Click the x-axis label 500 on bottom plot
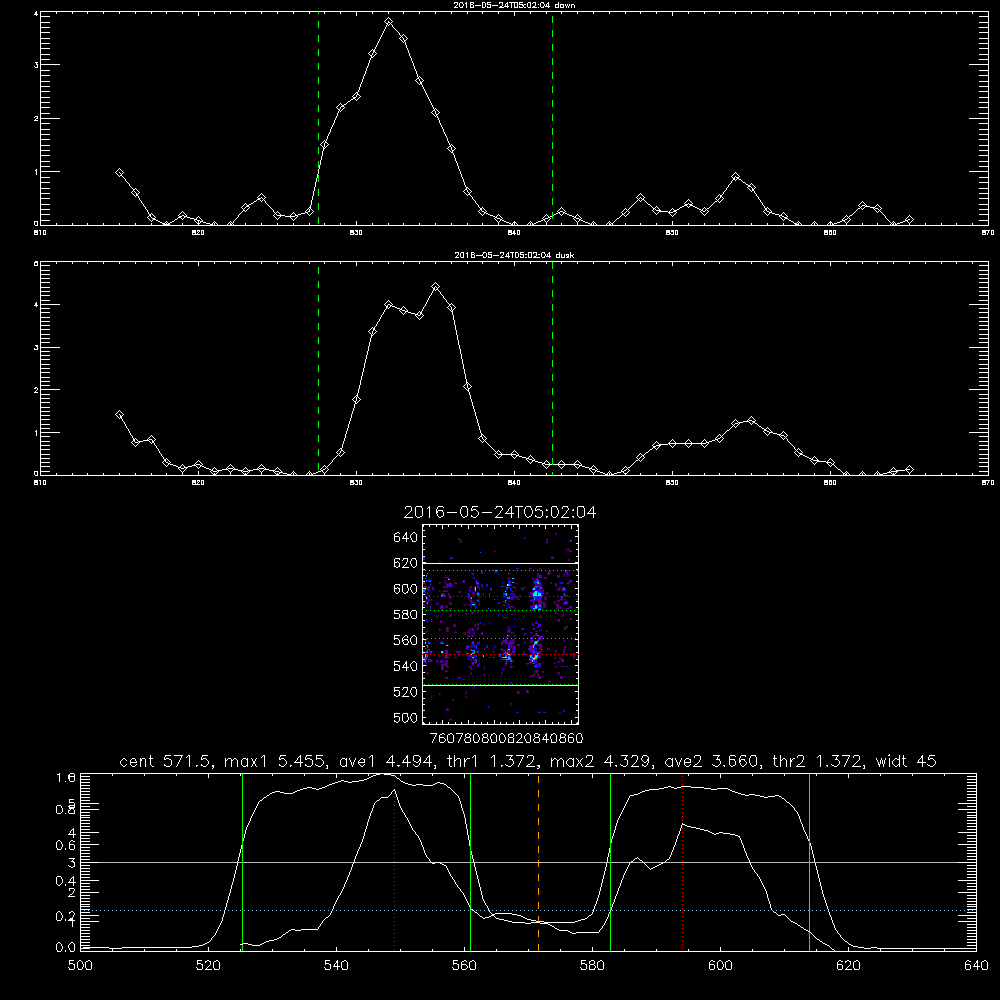 point(80,966)
